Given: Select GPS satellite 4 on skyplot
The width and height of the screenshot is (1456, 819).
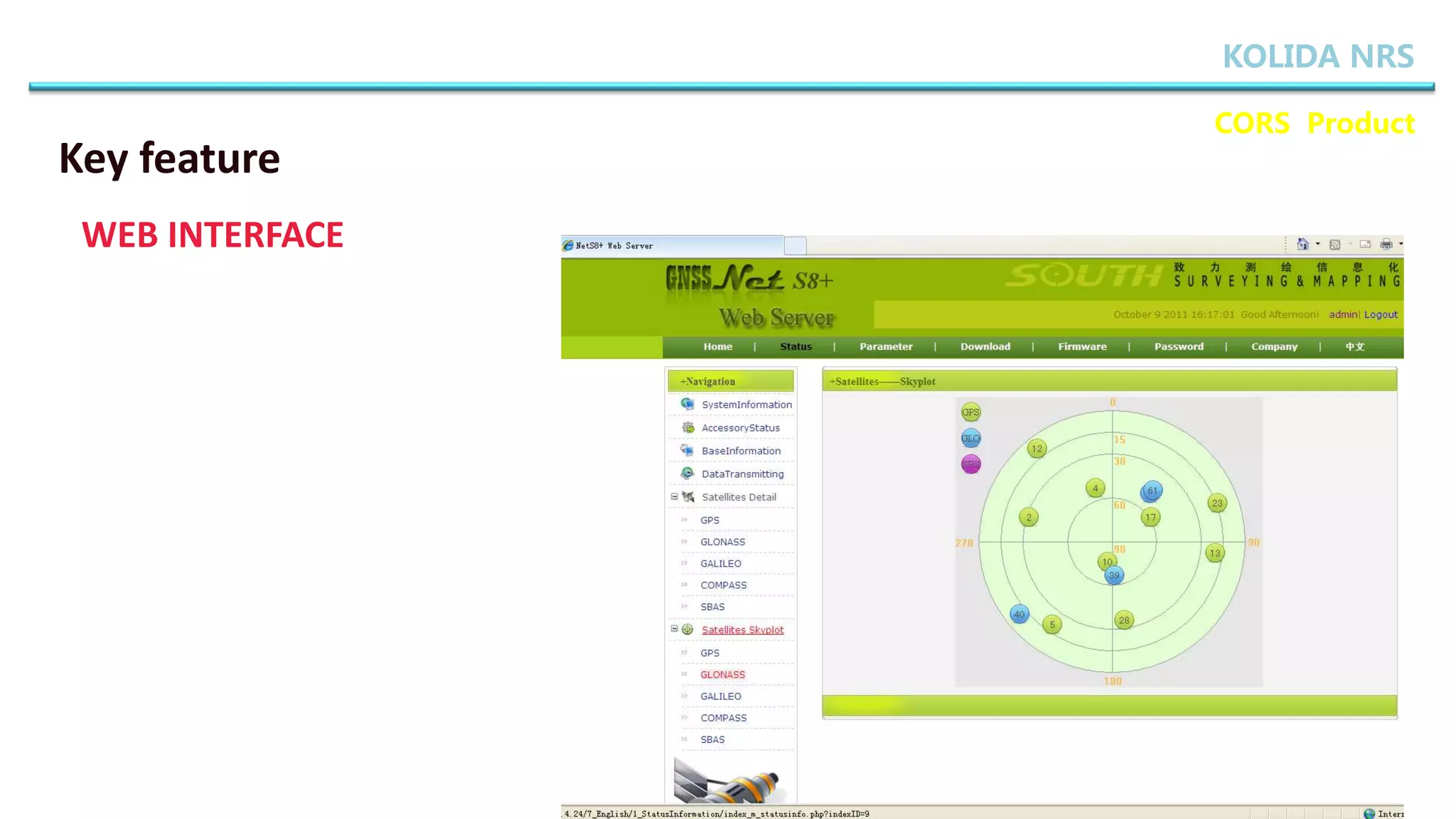Looking at the screenshot, I should click(1096, 488).
